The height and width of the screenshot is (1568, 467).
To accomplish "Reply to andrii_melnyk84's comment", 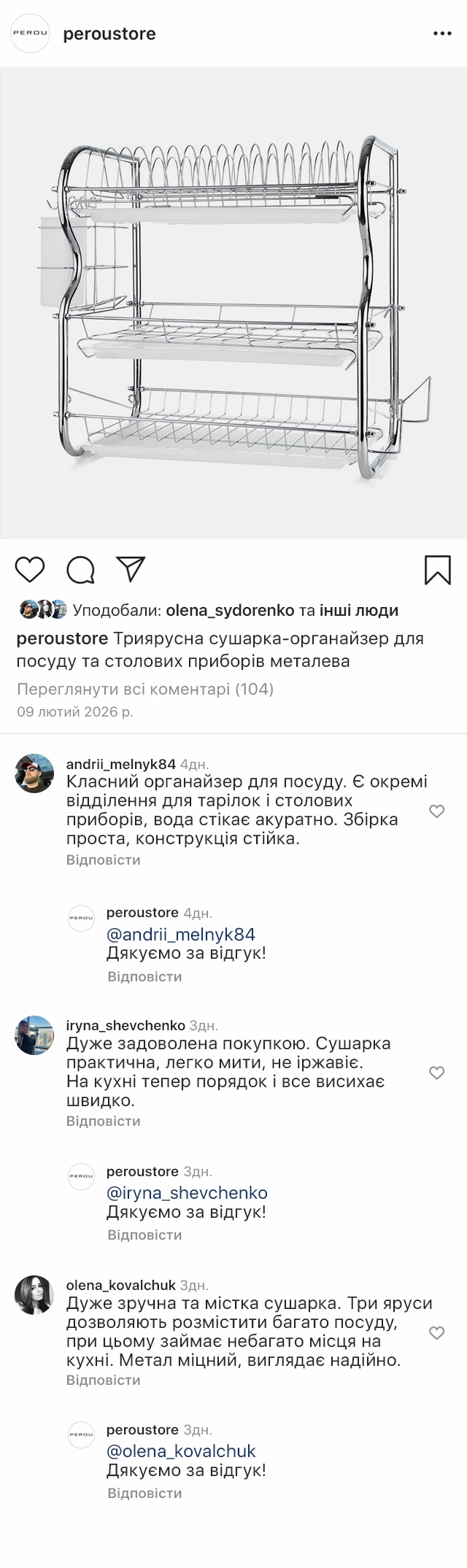I will (x=103, y=860).
